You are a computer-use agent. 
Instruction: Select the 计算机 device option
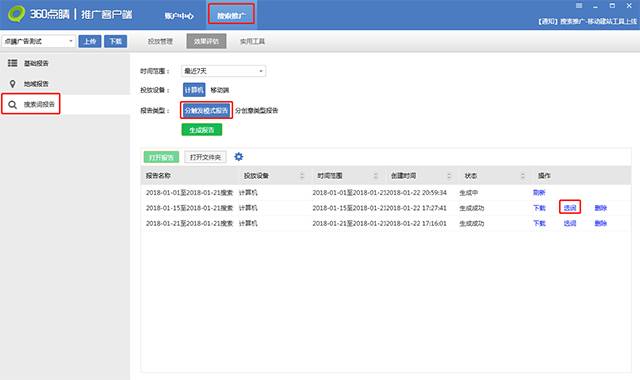tap(194, 90)
